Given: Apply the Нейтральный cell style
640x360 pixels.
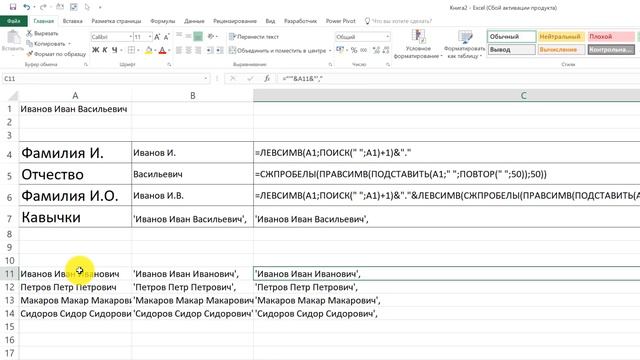Looking at the screenshot, I should pyautogui.click(x=561, y=36).
